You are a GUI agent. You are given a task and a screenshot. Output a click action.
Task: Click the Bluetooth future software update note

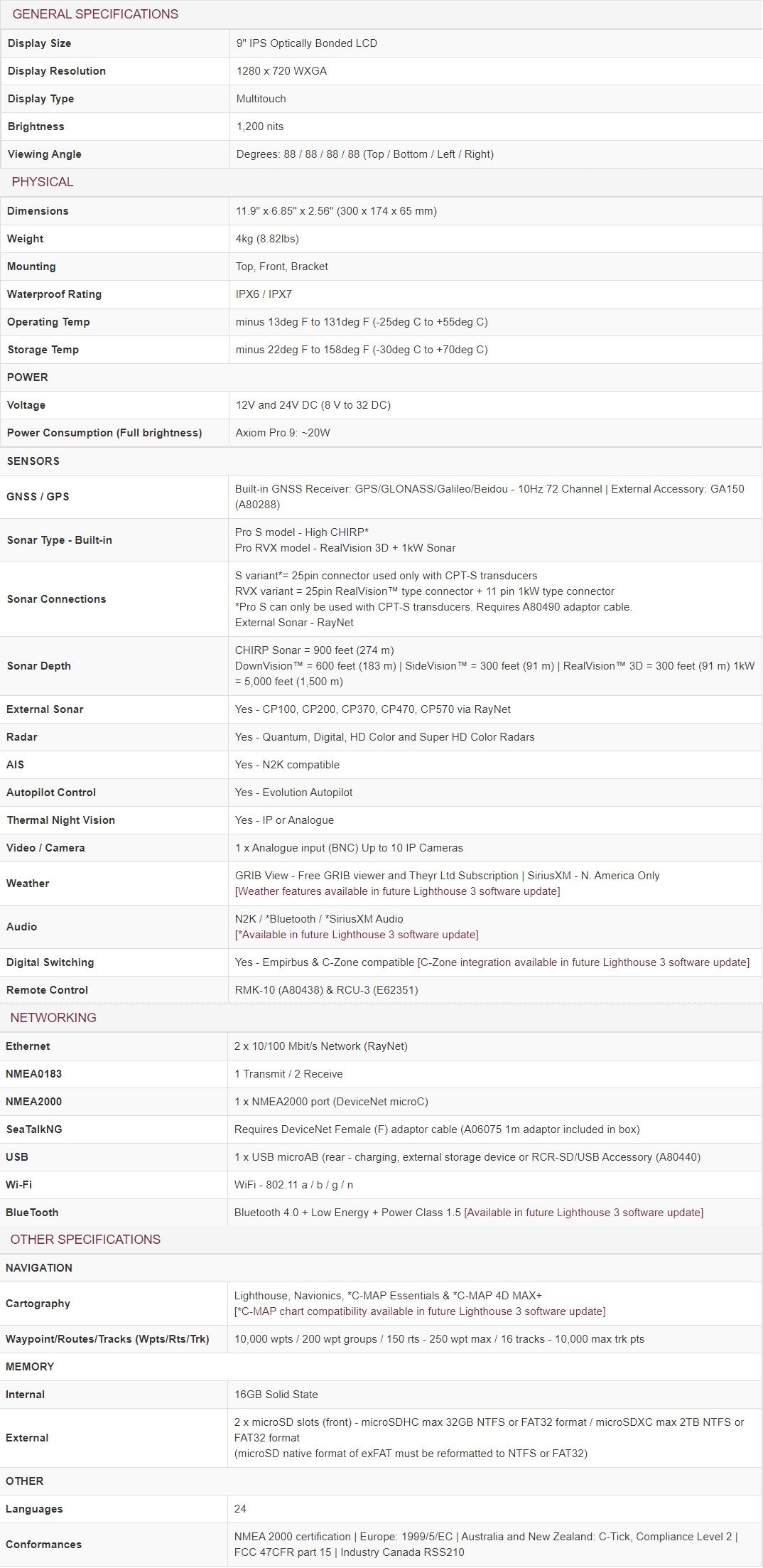583,1213
